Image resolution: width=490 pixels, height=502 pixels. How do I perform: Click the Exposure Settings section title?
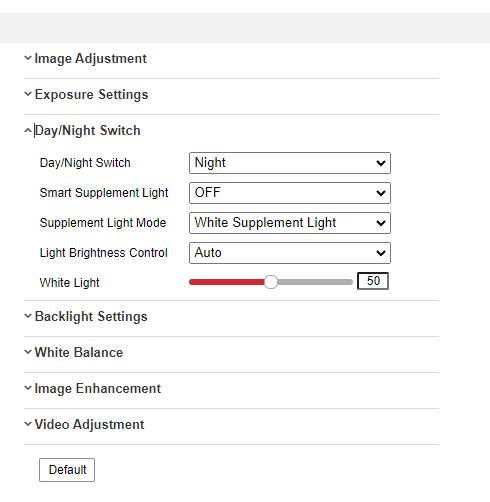91,94
